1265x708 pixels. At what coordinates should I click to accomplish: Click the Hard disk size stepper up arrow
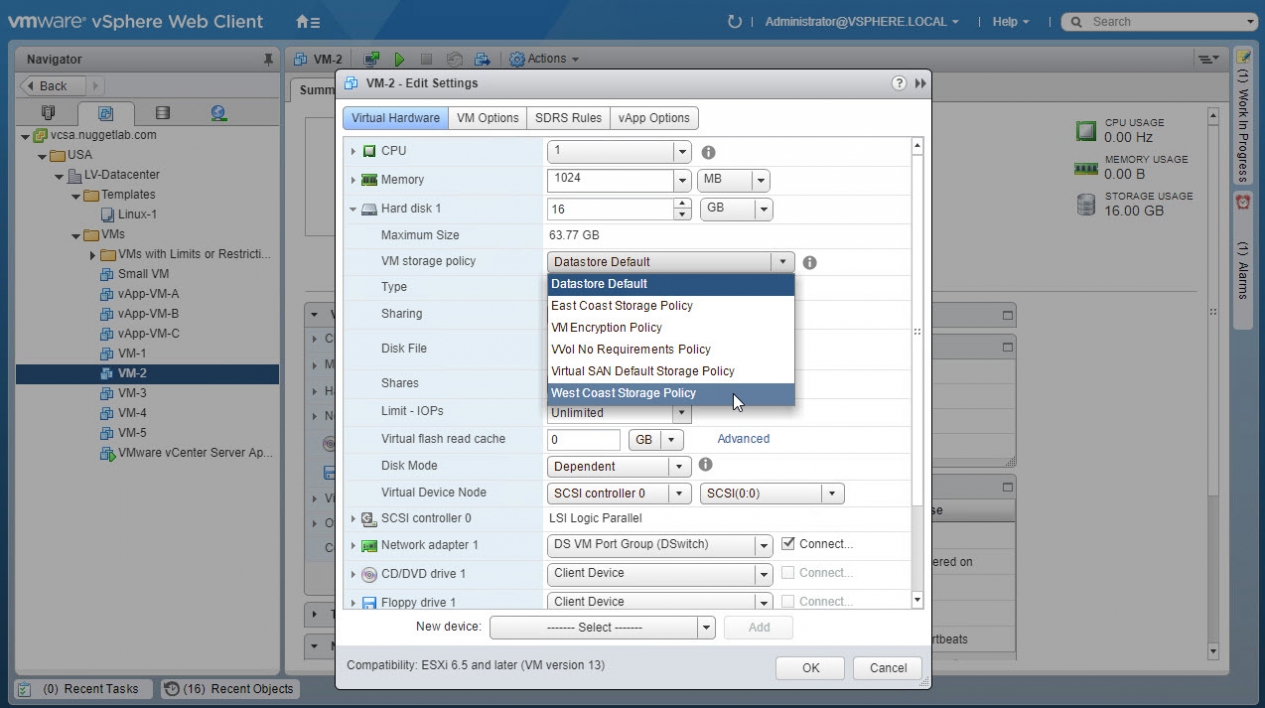pyautogui.click(x=684, y=204)
